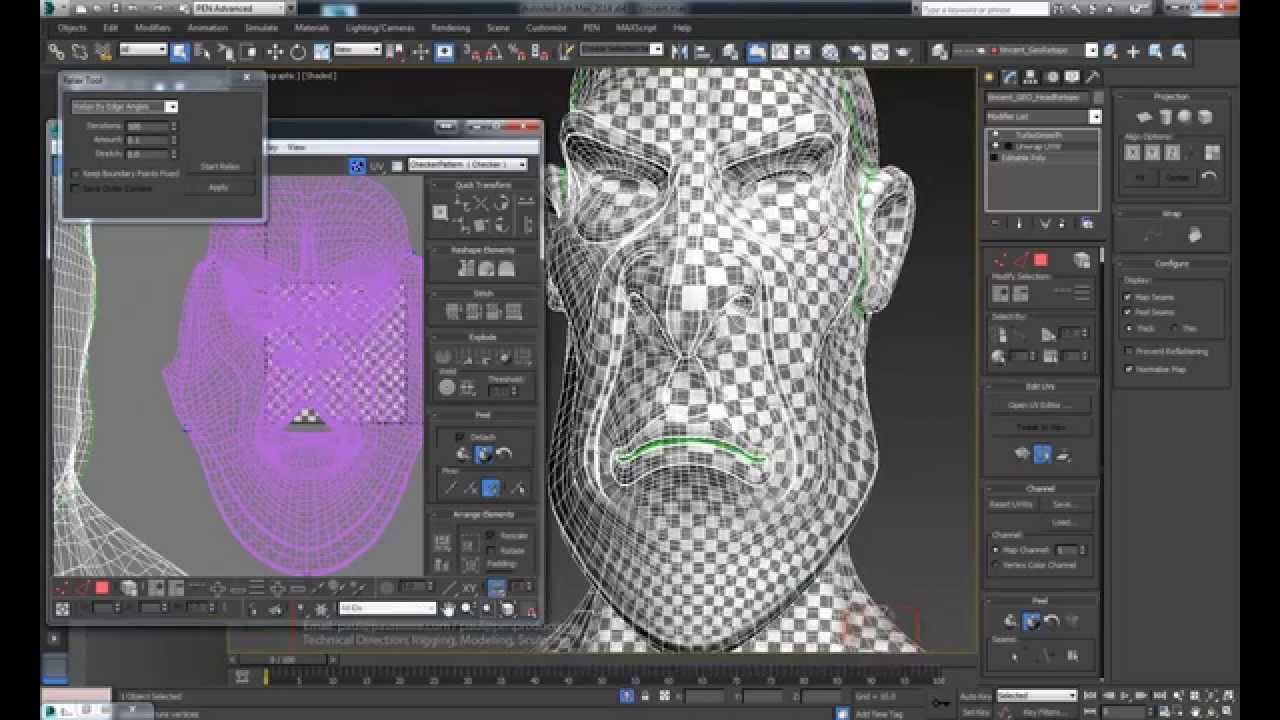Viewport: 1280px width, 720px height.
Task: Open the selection filter All dropdown
Action: 143,49
